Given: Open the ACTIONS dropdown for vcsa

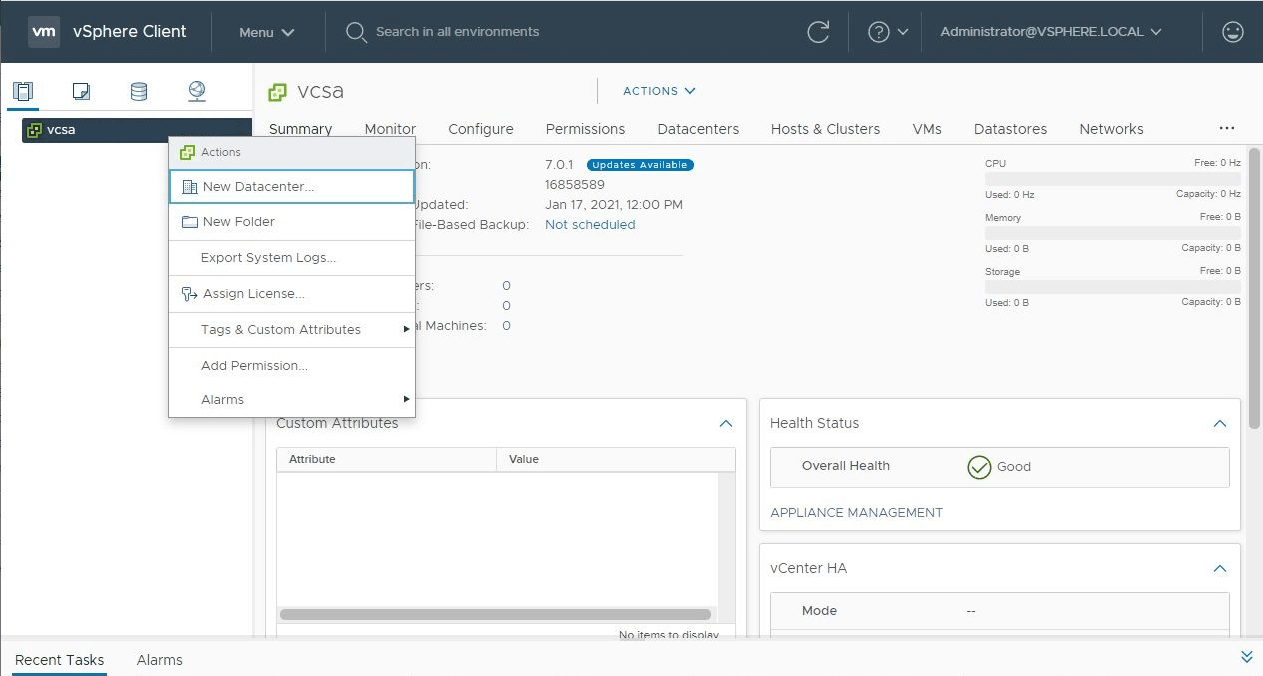Looking at the screenshot, I should click(x=658, y=91).
